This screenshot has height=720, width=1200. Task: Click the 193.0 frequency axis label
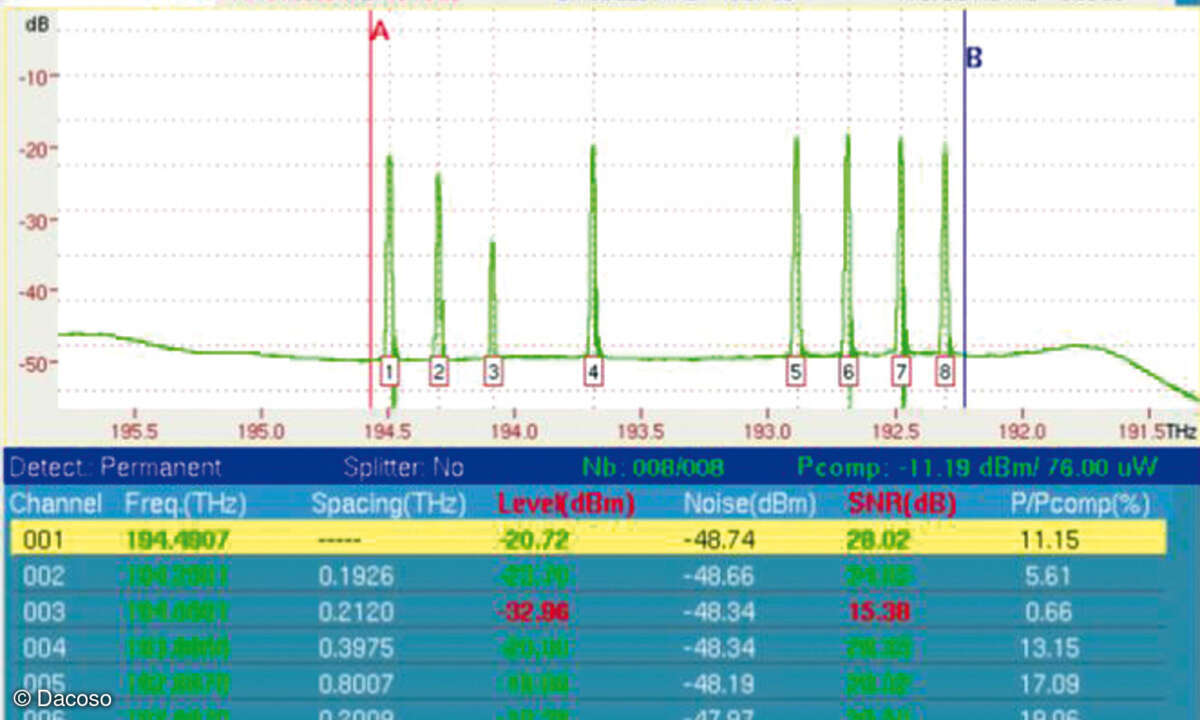[768, 432]
